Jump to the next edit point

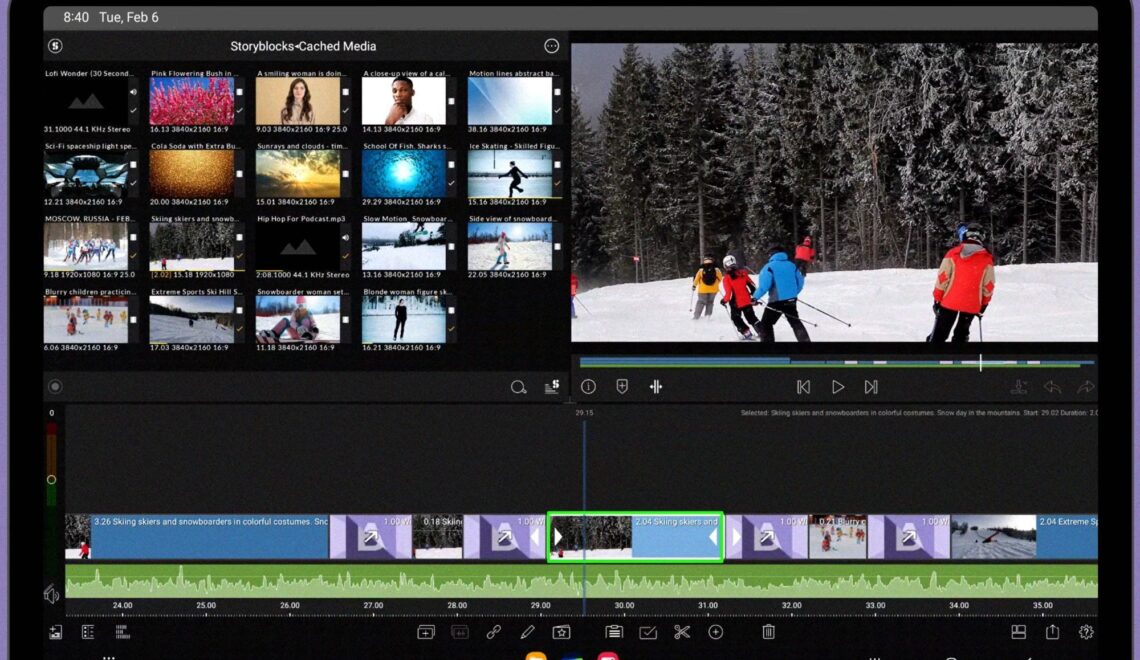coord(871,387)
